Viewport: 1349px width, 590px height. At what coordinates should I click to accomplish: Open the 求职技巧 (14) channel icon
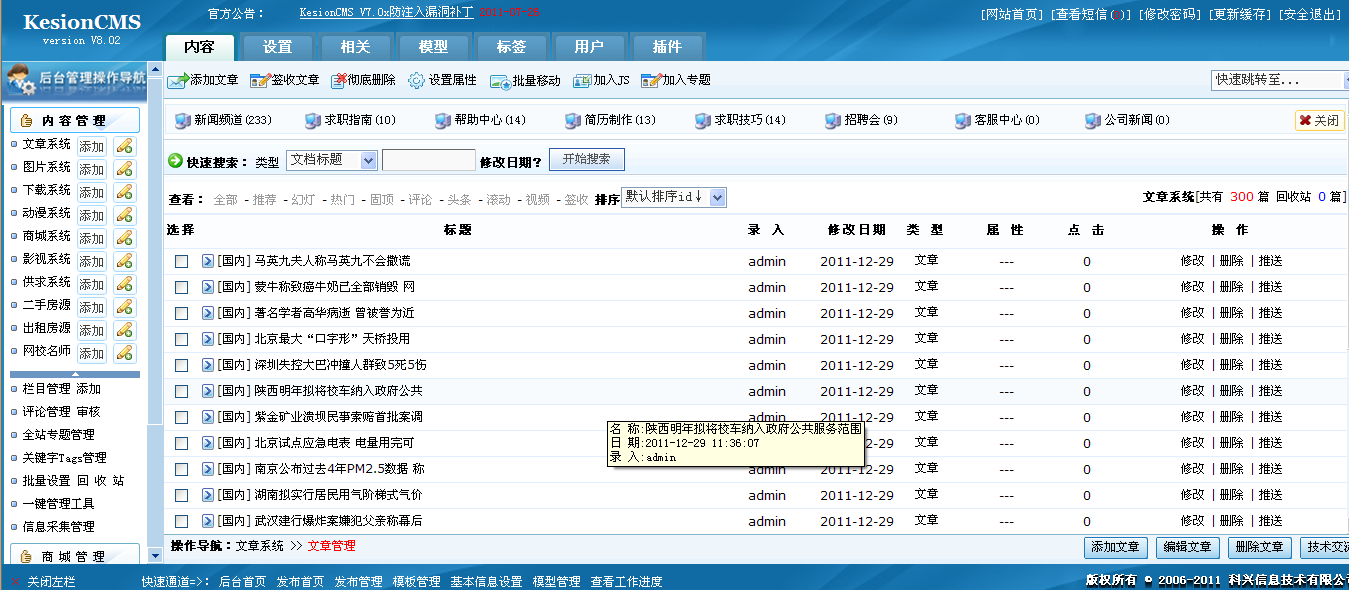[x=703, y=120]
